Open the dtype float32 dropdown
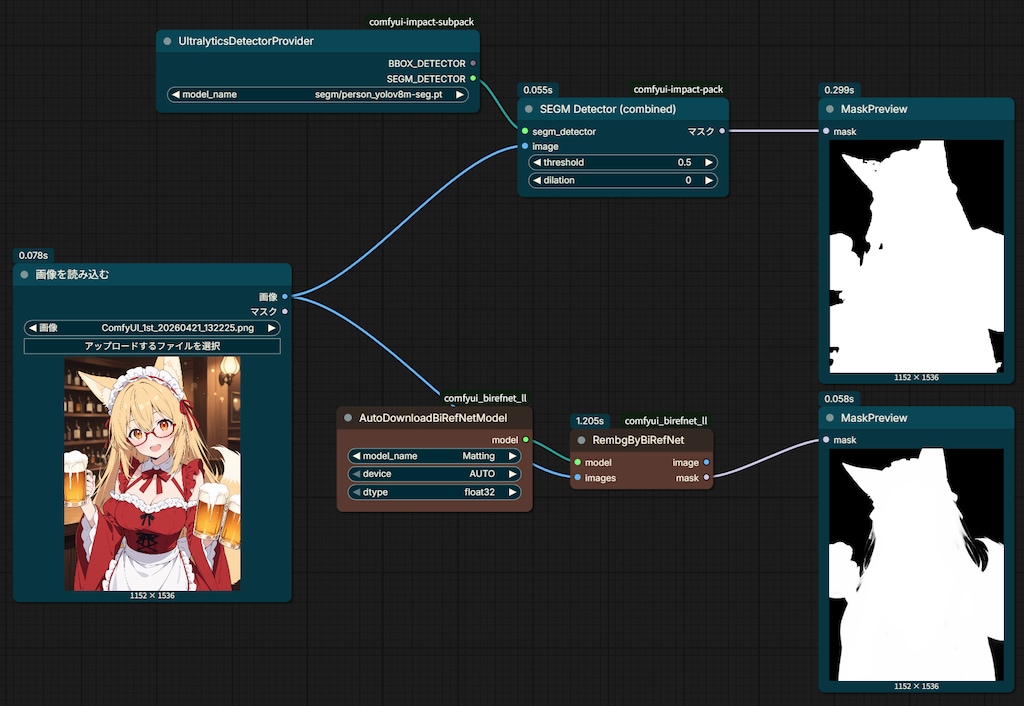The image size is (1024, 706). [x=434, y=492]
